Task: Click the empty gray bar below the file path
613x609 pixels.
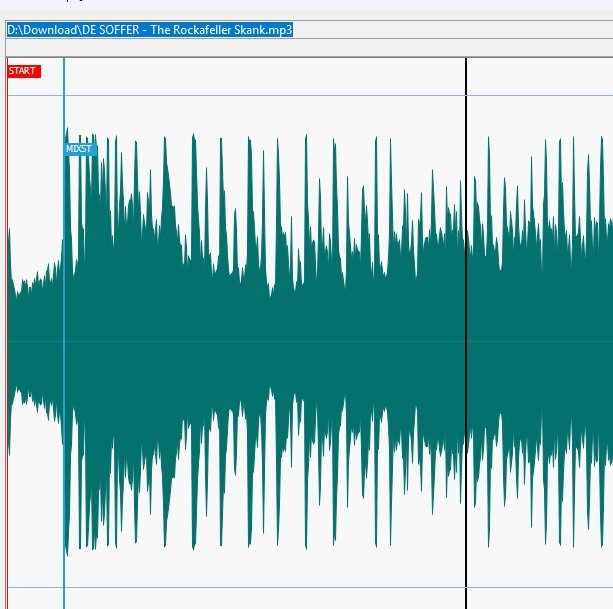Action: coord(300,47)
